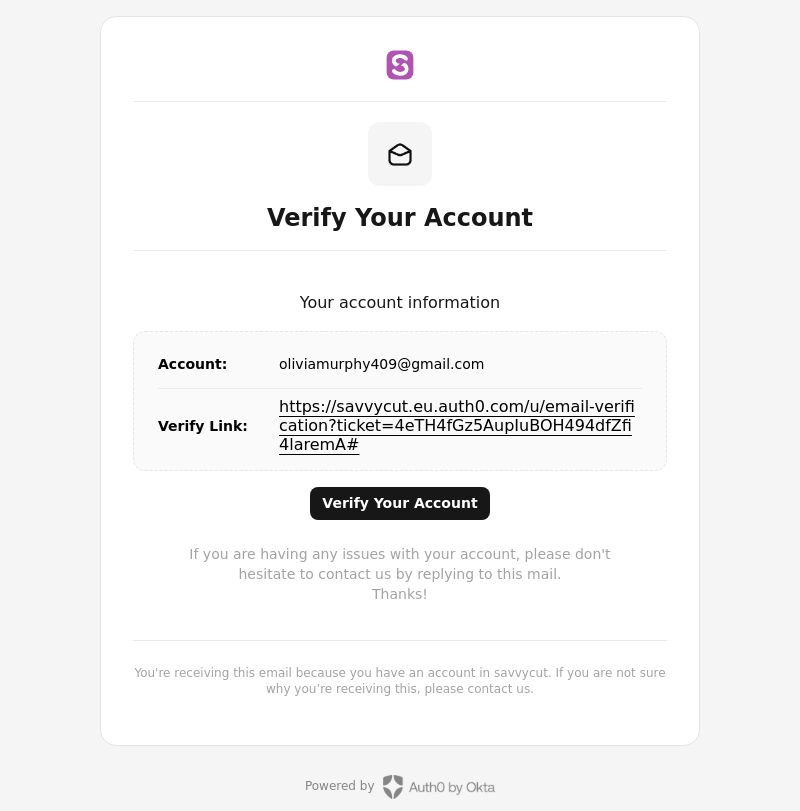
Task: Click the 'If you are having any issues' line
Action: point(400,554)
